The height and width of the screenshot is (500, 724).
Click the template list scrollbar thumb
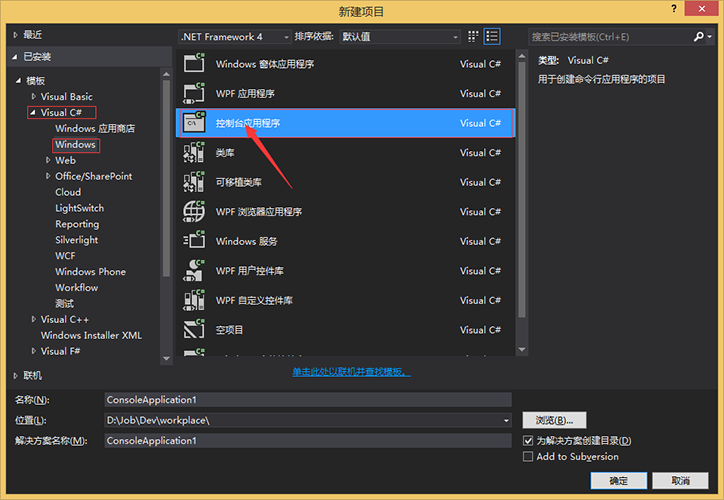point(522,189)
